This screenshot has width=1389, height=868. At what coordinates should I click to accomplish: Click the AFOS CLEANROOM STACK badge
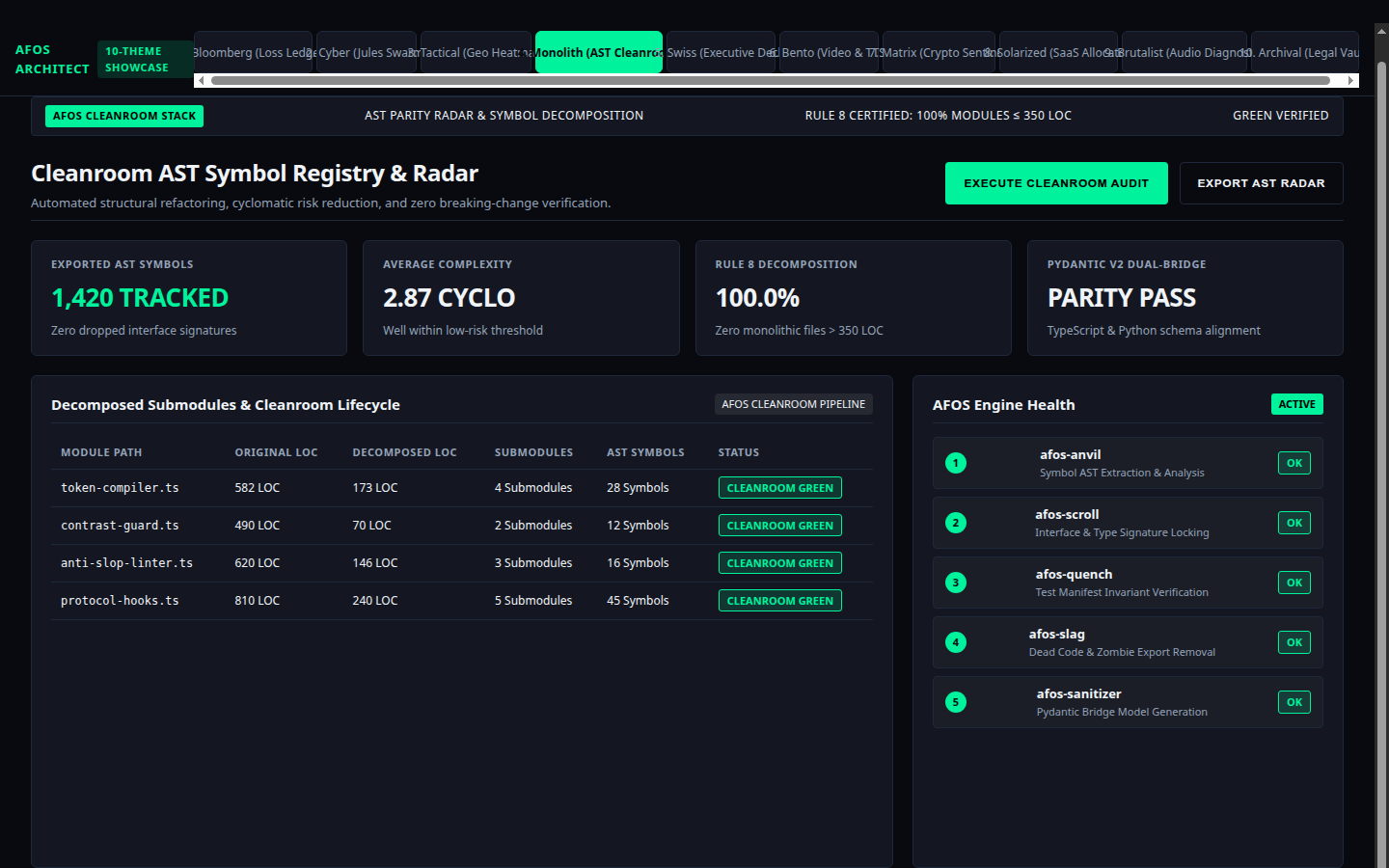[x=124, y=116]
